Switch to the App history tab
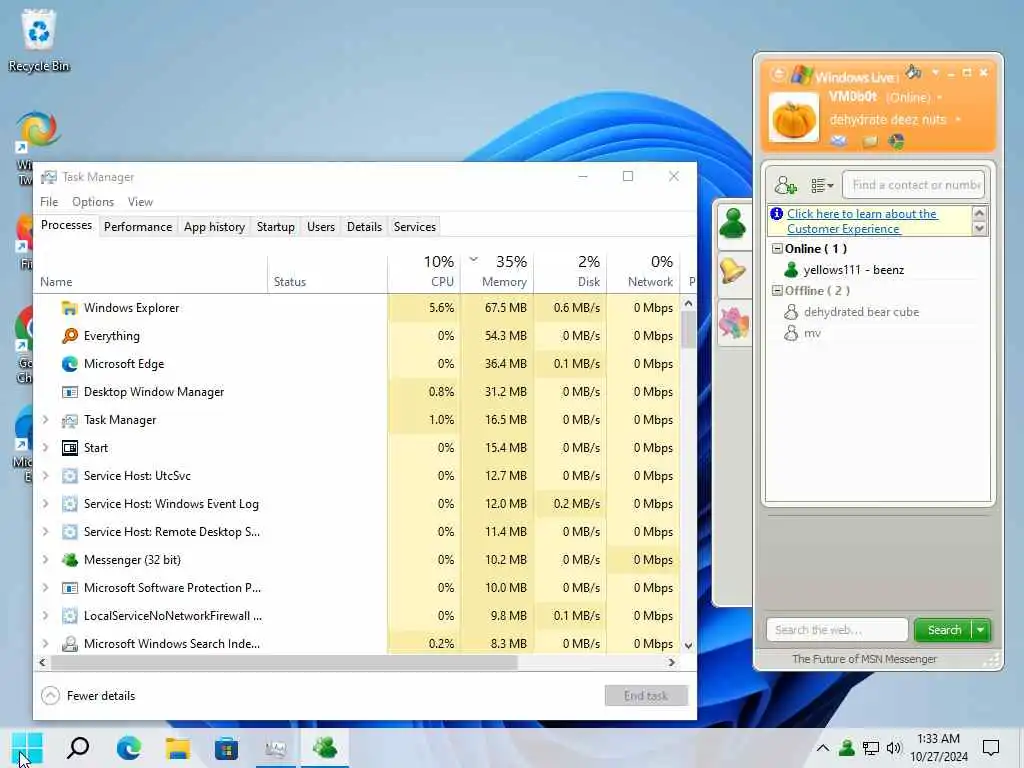Image resolution: width=1024 pixels, height=768 pixels. (x=214, y=227)
